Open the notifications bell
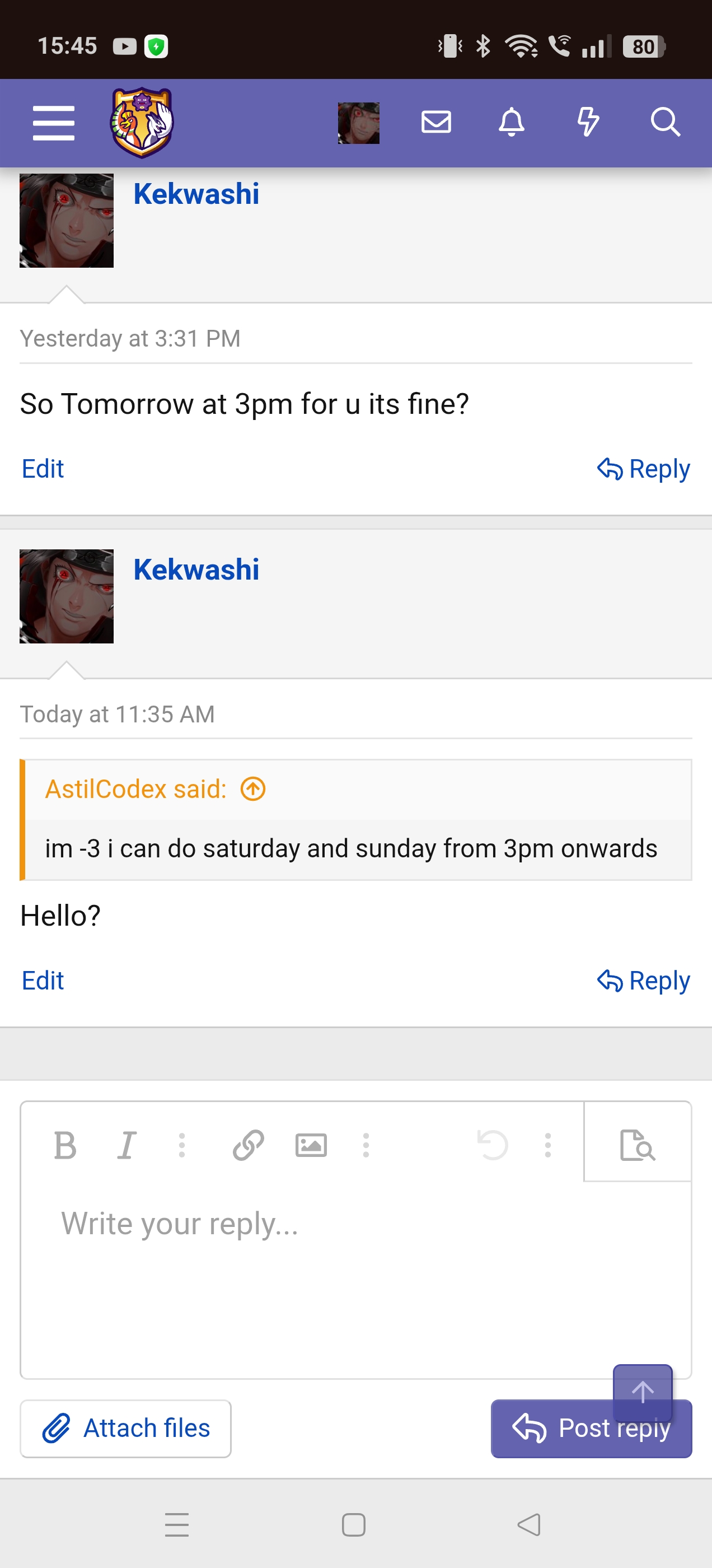The image size is (712, 1568). point(511,122)
